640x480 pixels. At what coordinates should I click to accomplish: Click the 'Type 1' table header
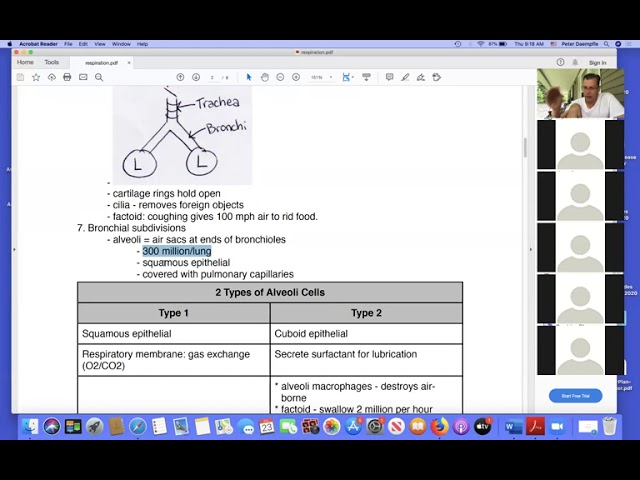pyautogui.click(x=173, y=313)
